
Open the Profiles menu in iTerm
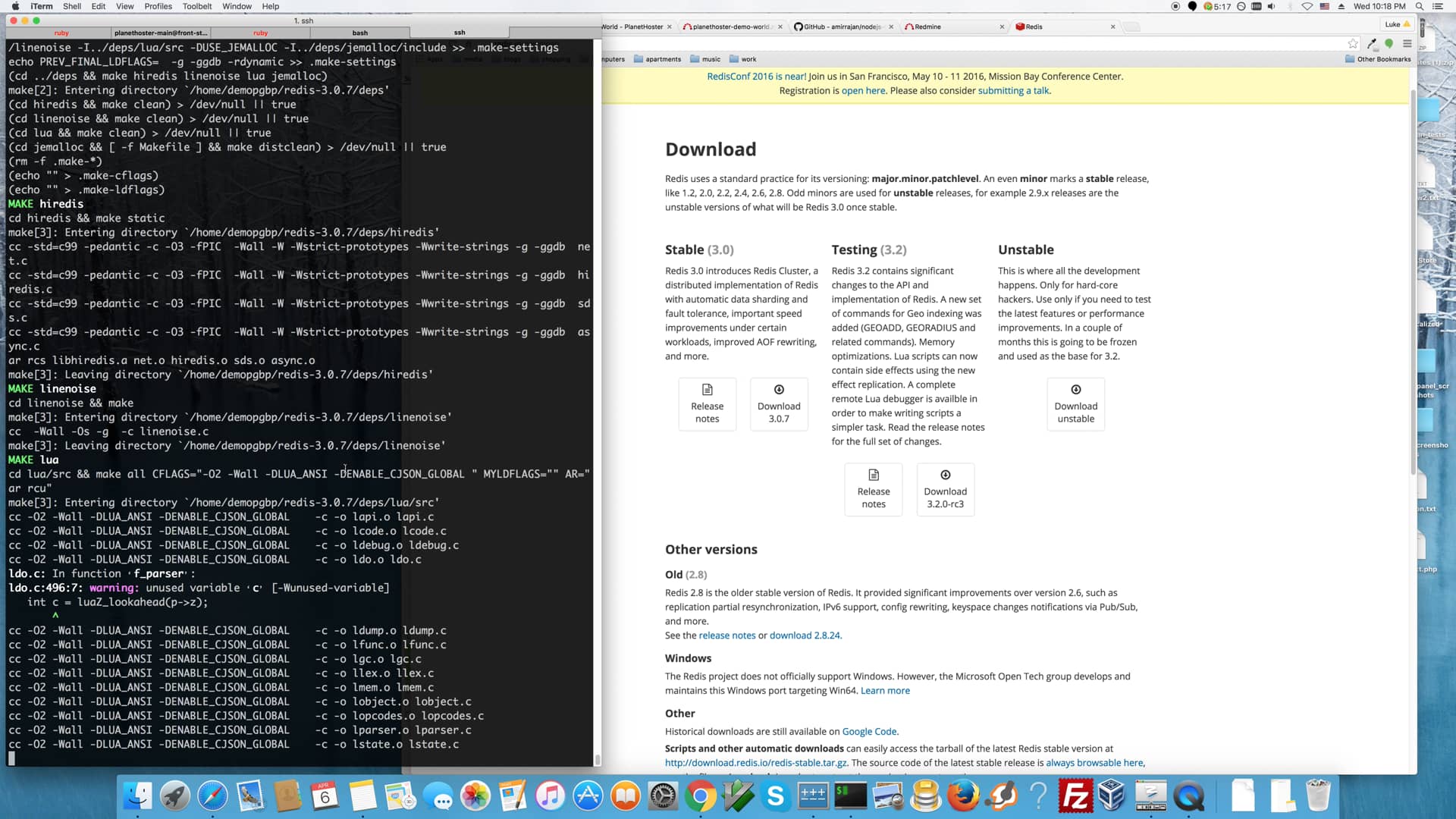pyautogui.click(x=158, y=6)
